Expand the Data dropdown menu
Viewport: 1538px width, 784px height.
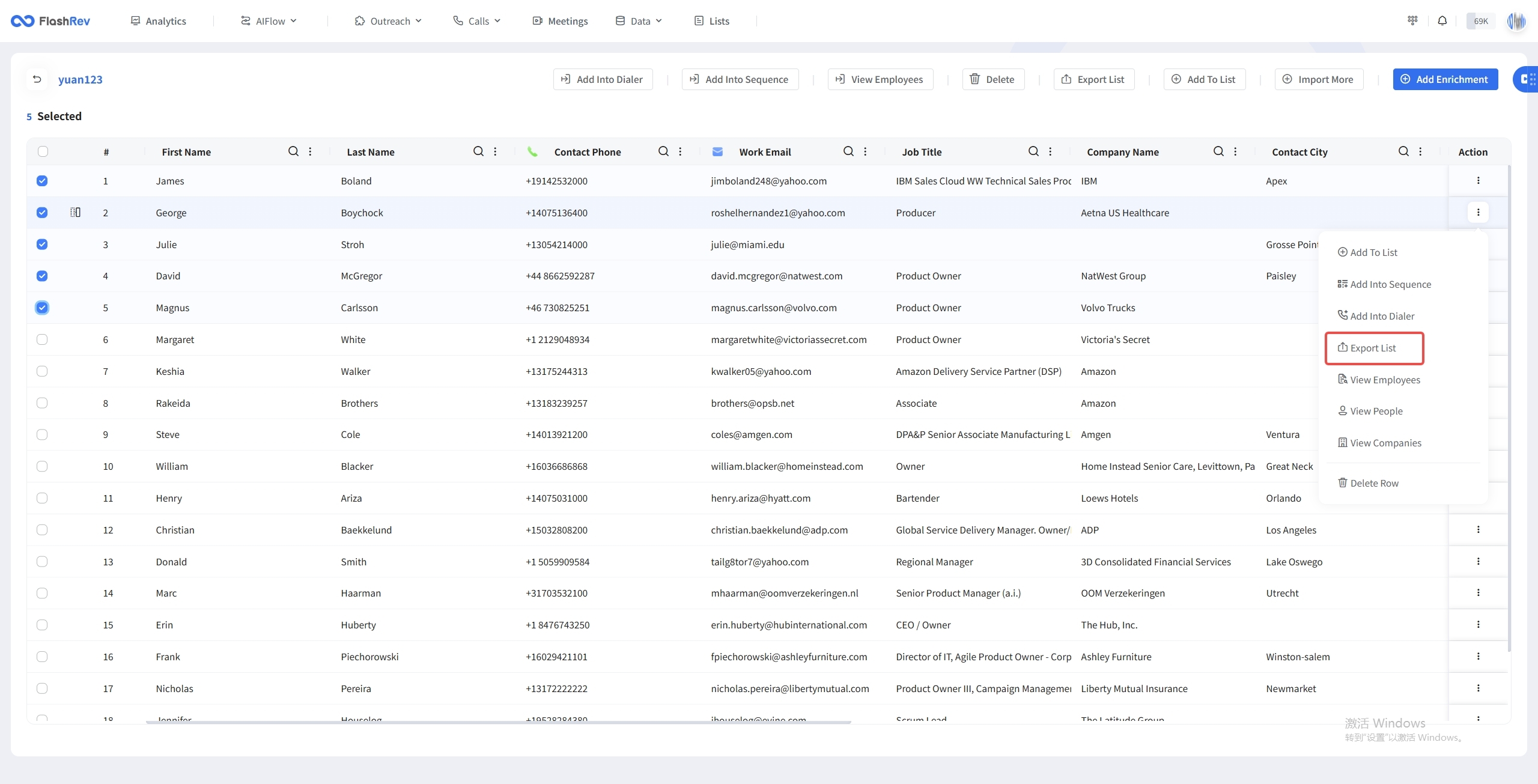coord(639,21)
